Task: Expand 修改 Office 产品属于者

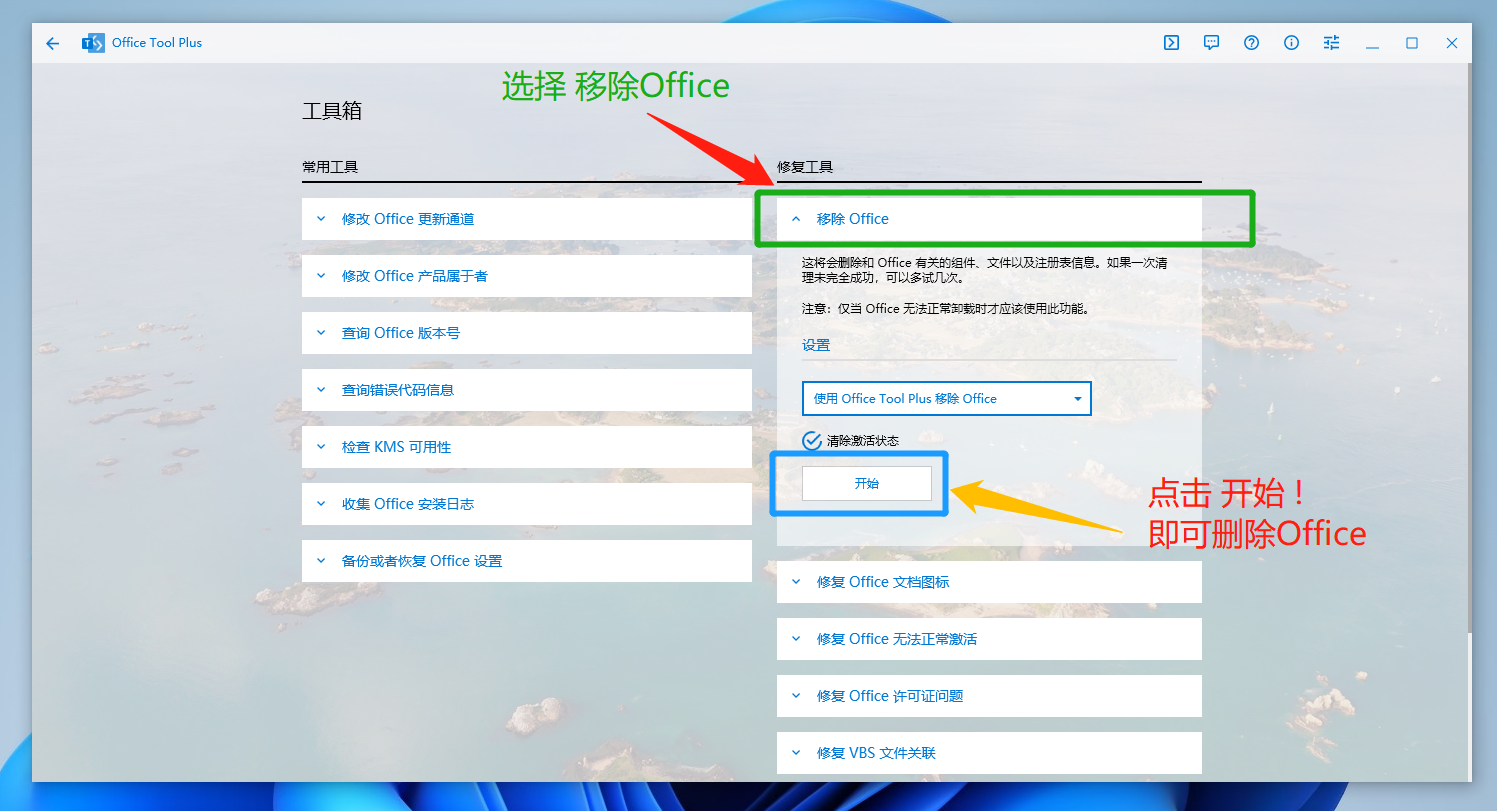Action: (x=527, y=276)
